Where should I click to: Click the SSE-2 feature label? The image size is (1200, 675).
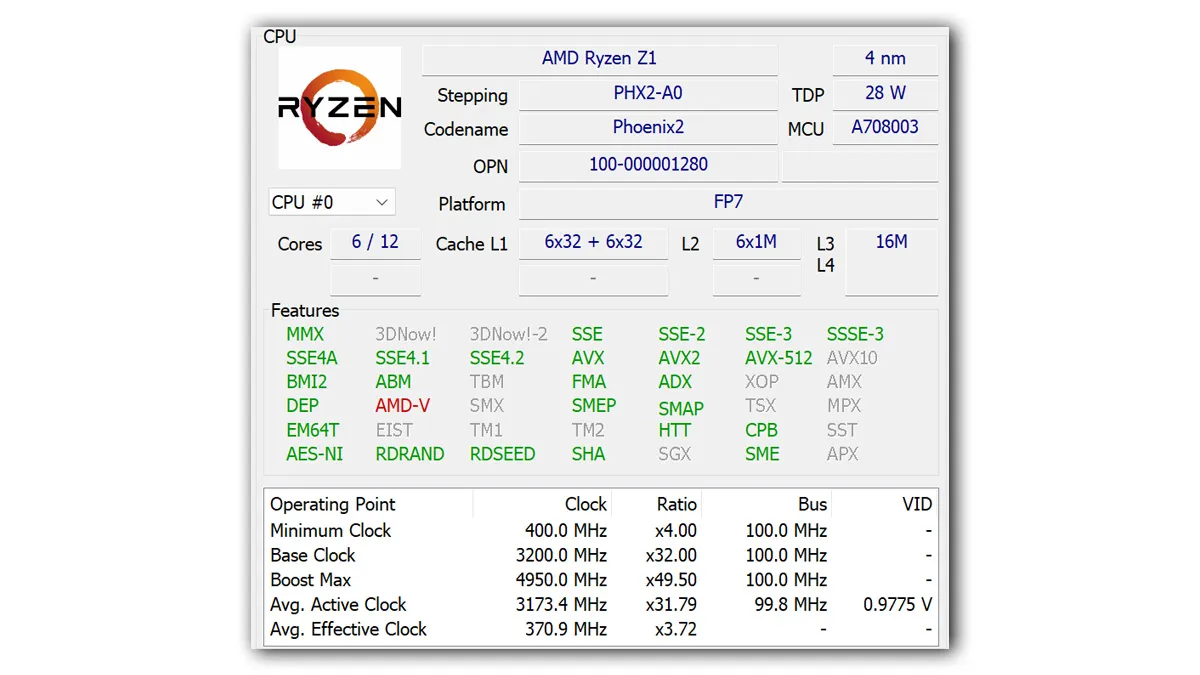point(681,335)
